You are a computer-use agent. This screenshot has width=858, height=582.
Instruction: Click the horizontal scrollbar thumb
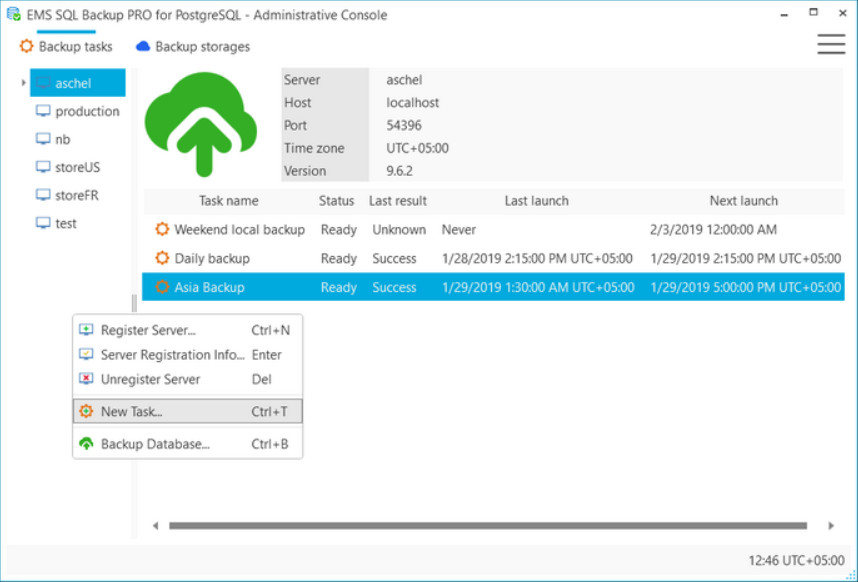click(x=488, y=526)
